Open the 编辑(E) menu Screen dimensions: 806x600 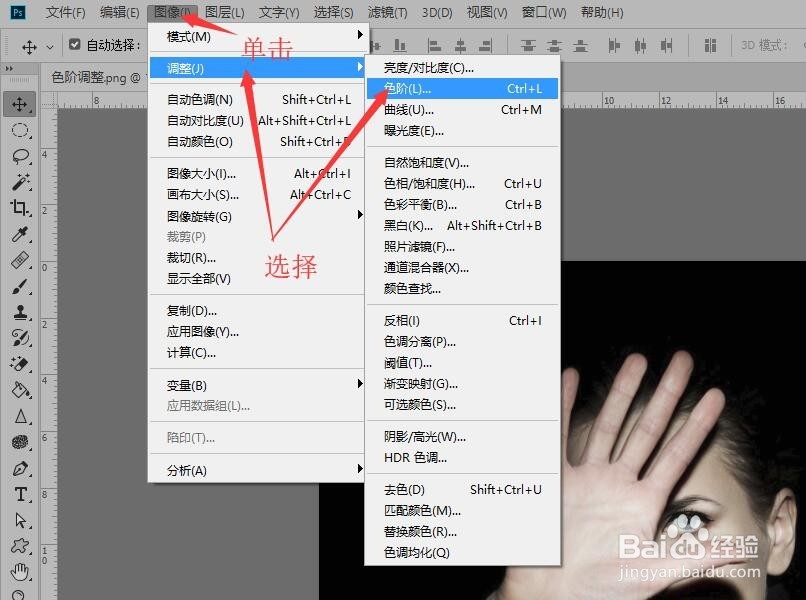click(119, 12)
